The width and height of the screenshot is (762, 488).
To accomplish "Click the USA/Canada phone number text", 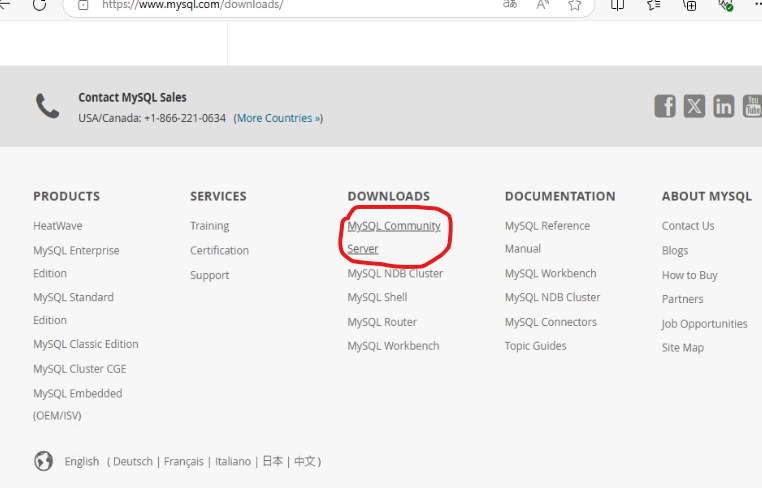I will pos(152,118).
